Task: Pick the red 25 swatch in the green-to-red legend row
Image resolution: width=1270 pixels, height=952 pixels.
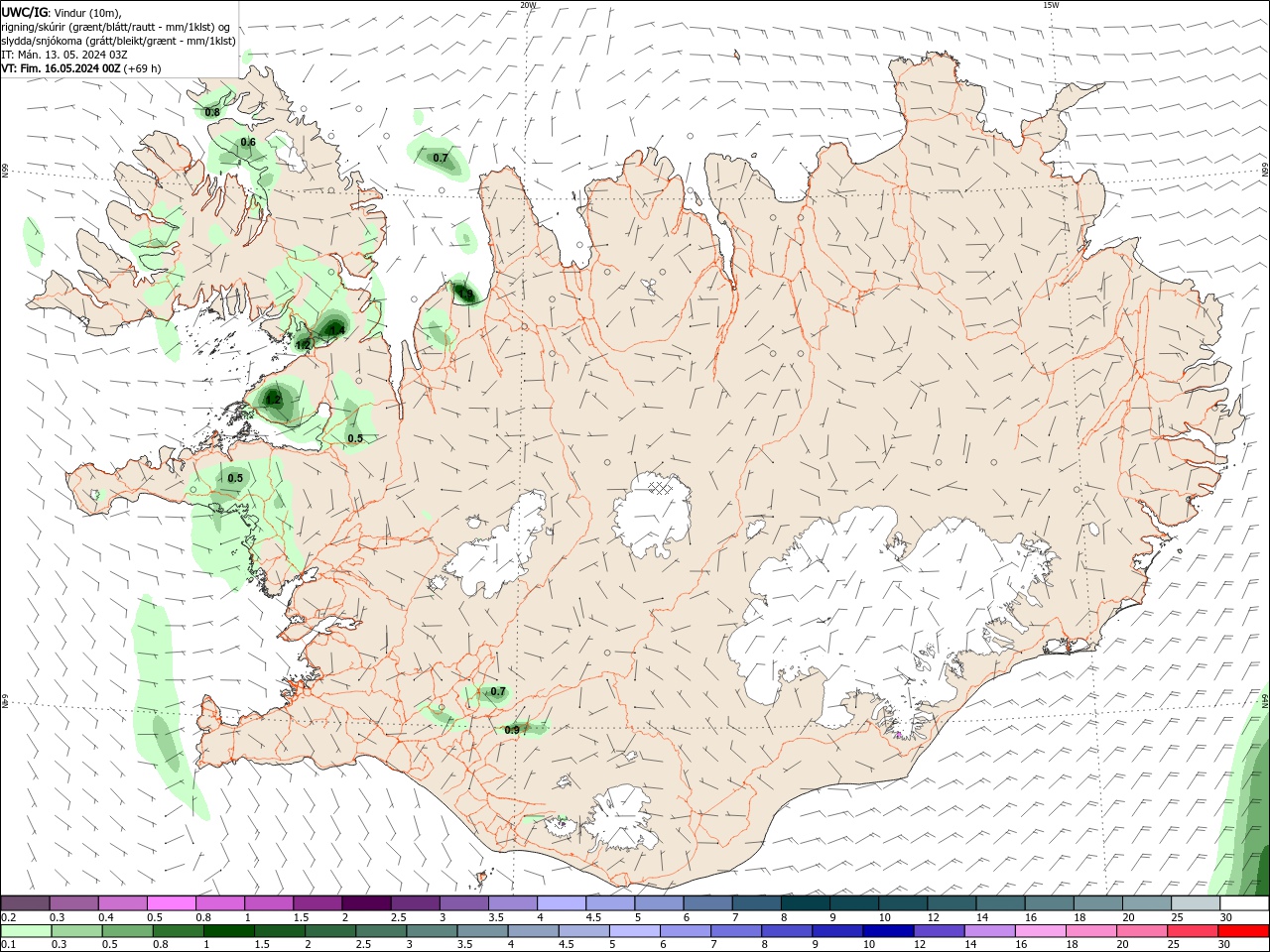Action: tap(1193, 931)
